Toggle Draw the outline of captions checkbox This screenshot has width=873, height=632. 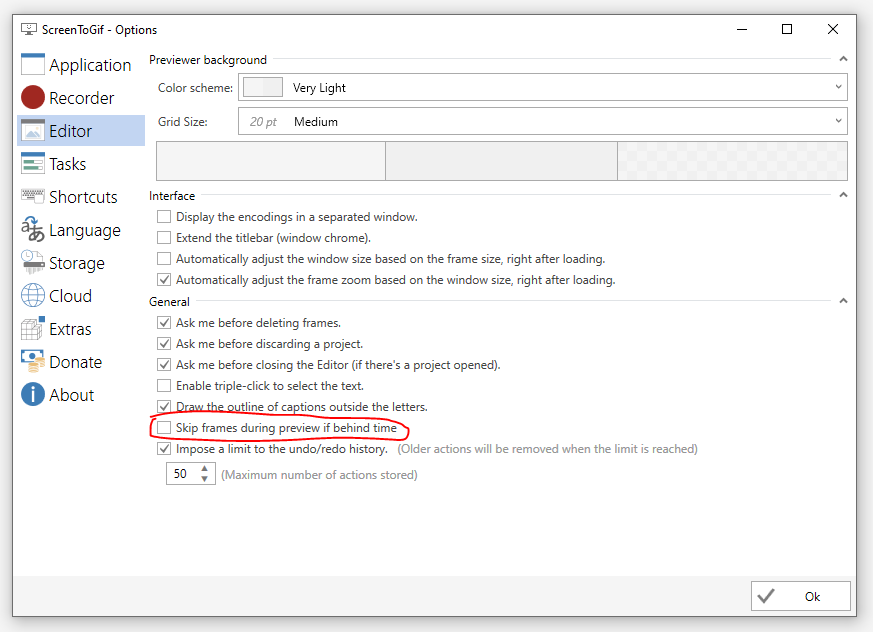click(164, 406)
